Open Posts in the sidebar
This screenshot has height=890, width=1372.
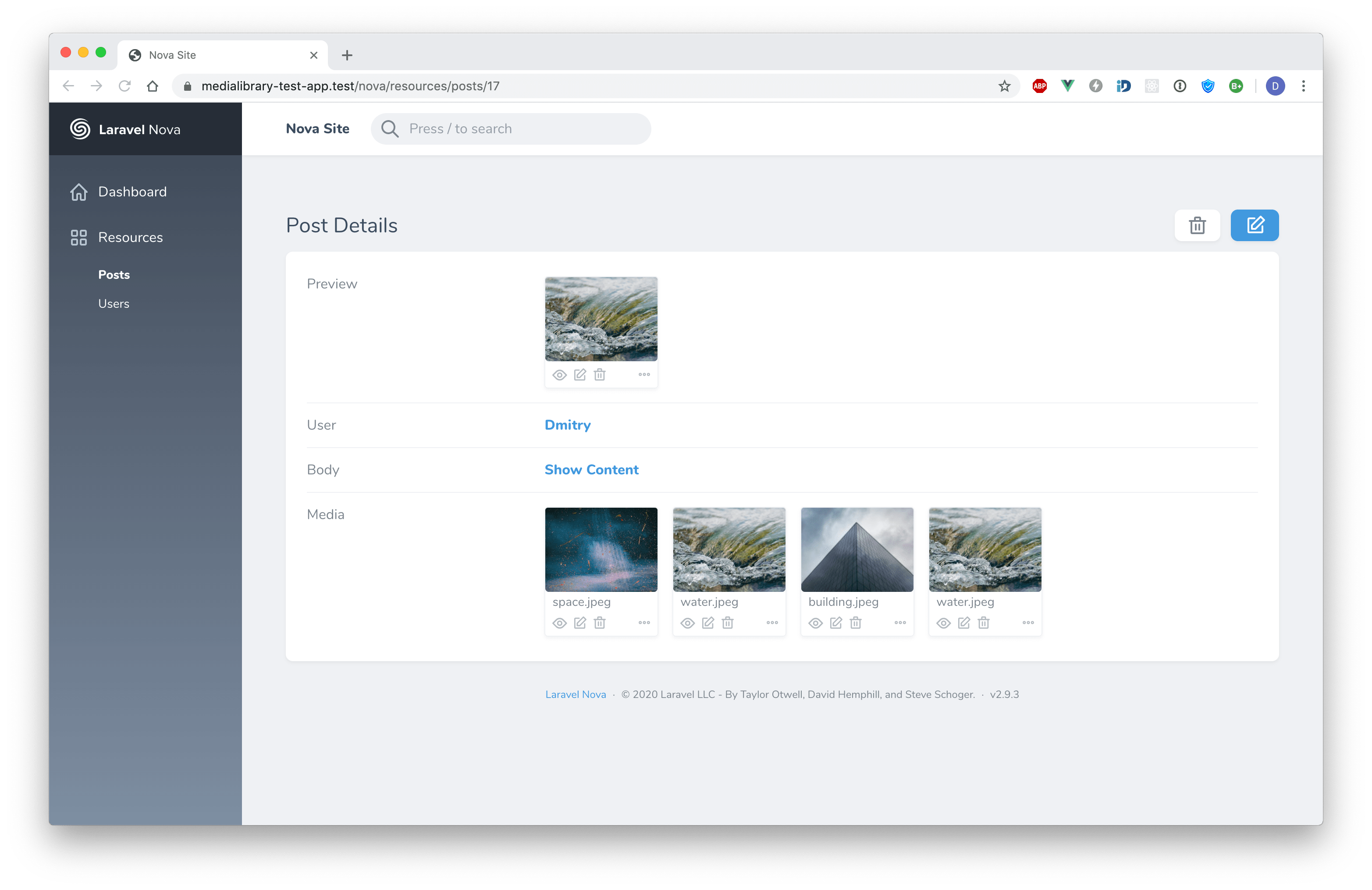click(114, 275)
